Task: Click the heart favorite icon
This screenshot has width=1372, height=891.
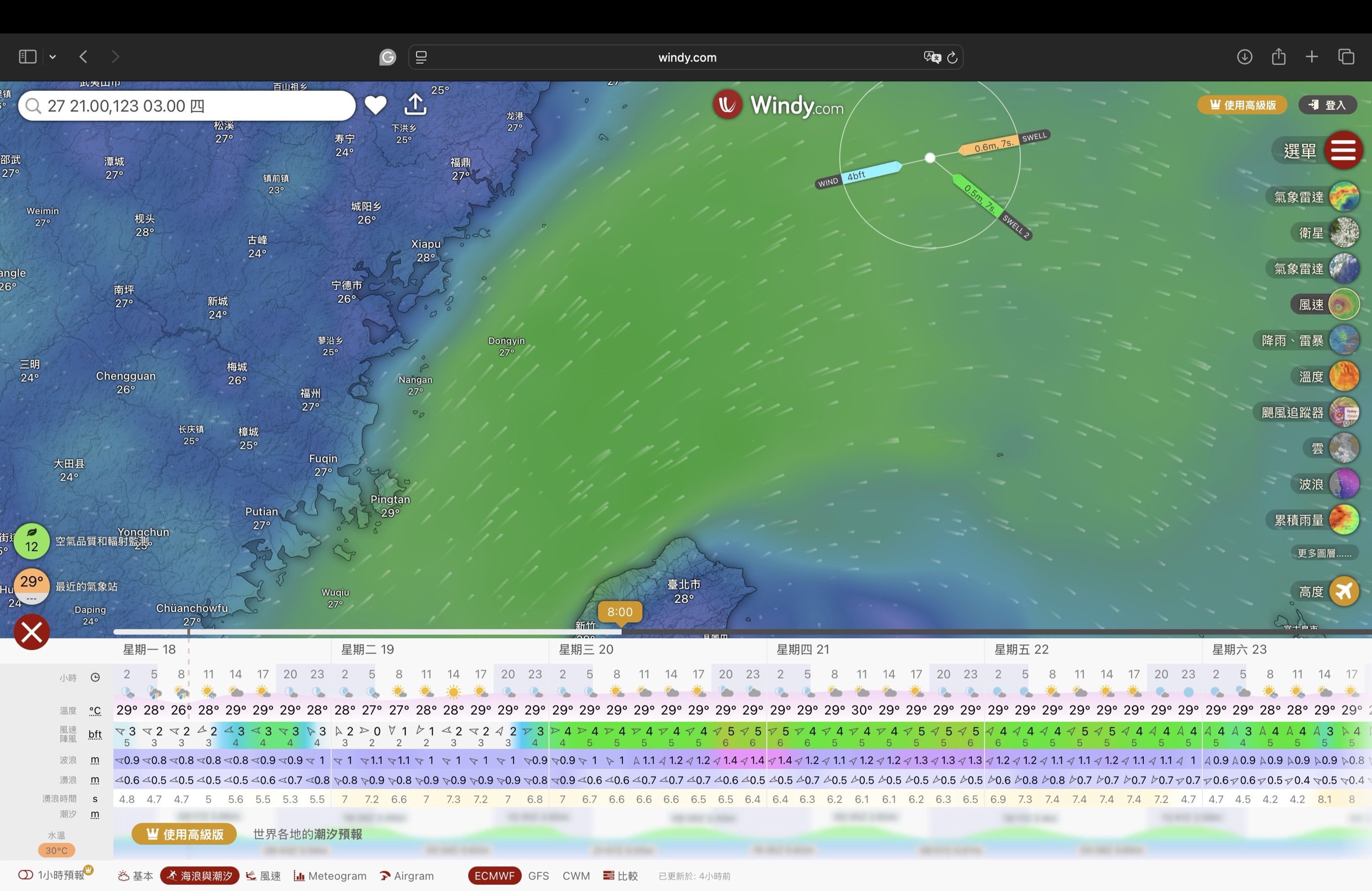Action: [375, 105]
